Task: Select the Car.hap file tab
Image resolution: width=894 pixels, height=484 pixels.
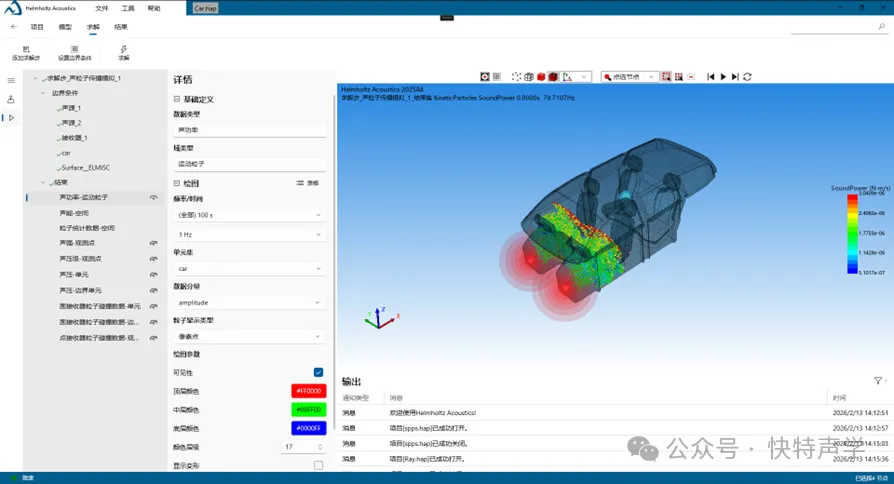Action: click(205, 8)
